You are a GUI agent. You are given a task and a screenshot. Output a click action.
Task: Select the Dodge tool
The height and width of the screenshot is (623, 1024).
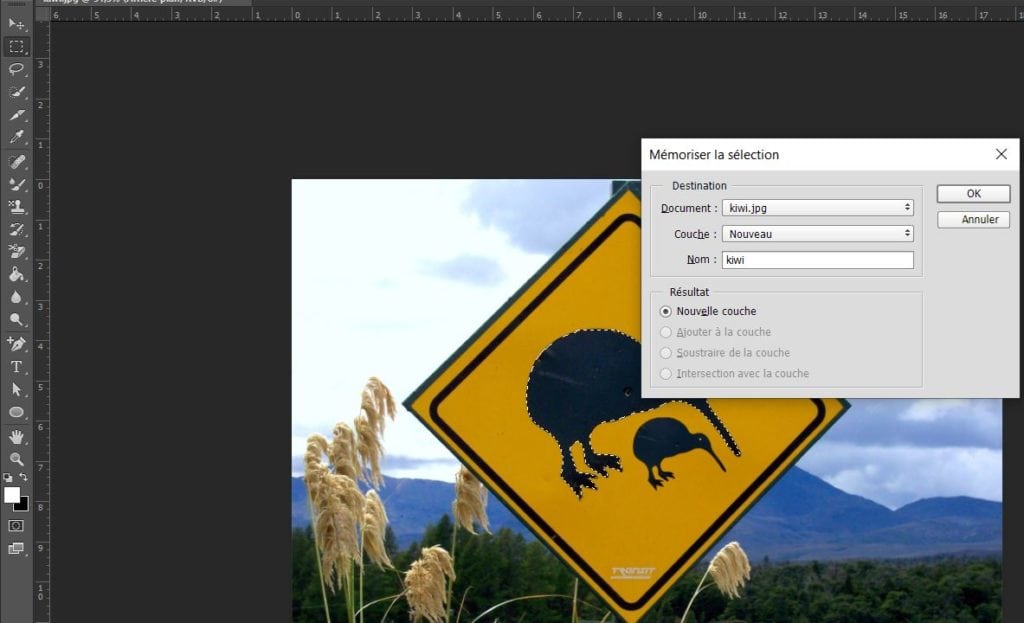tap(16, 319)
